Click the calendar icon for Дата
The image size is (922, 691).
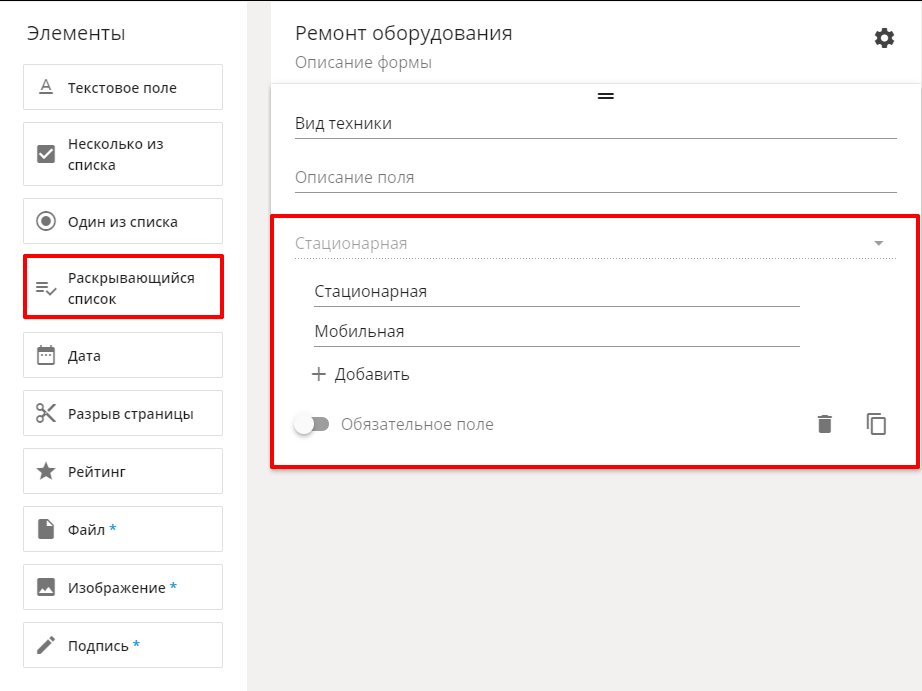click(x=46, y=355)
